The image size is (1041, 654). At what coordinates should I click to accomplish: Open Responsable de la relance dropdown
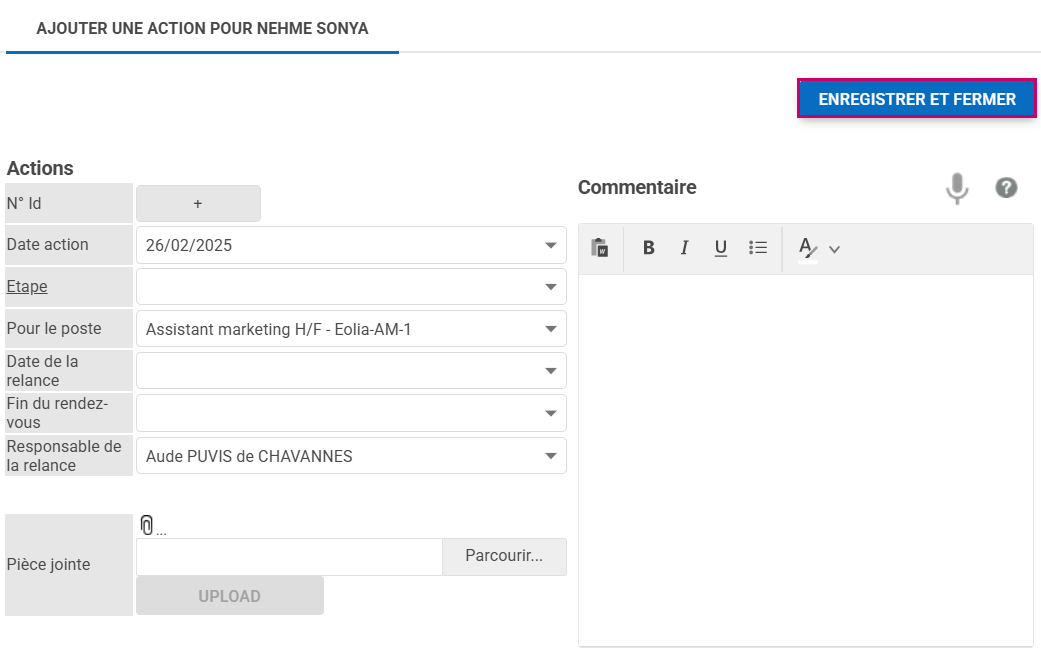tap(550, 456)
